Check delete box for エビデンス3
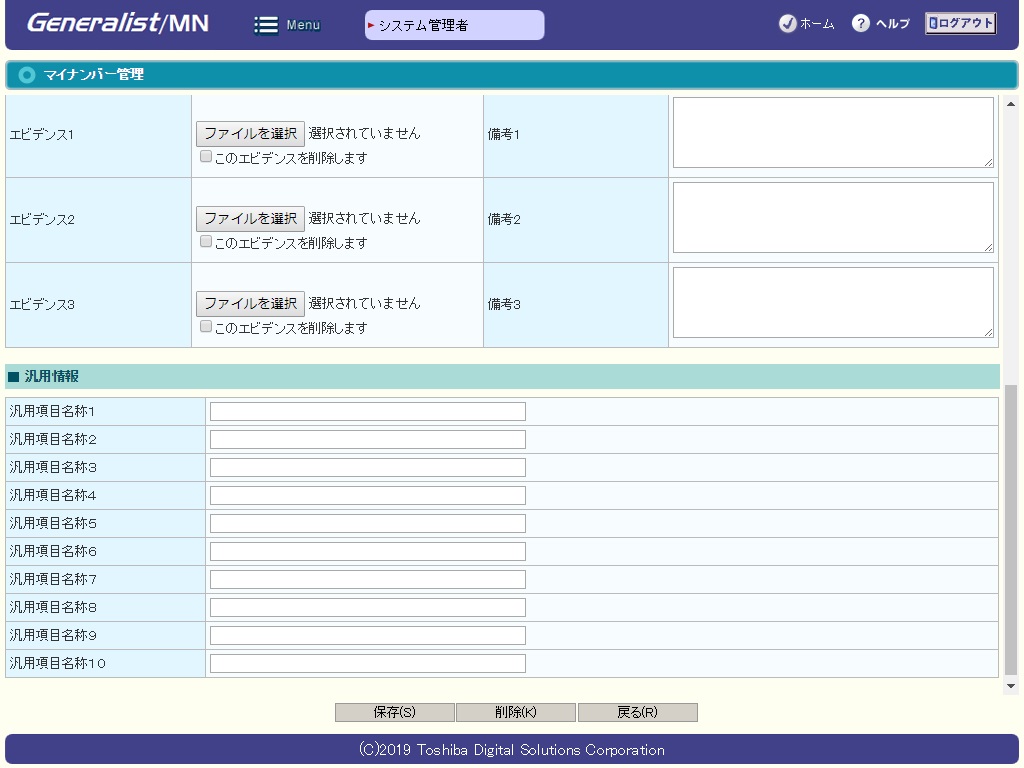1024x768 pixels. pos(206,327)
